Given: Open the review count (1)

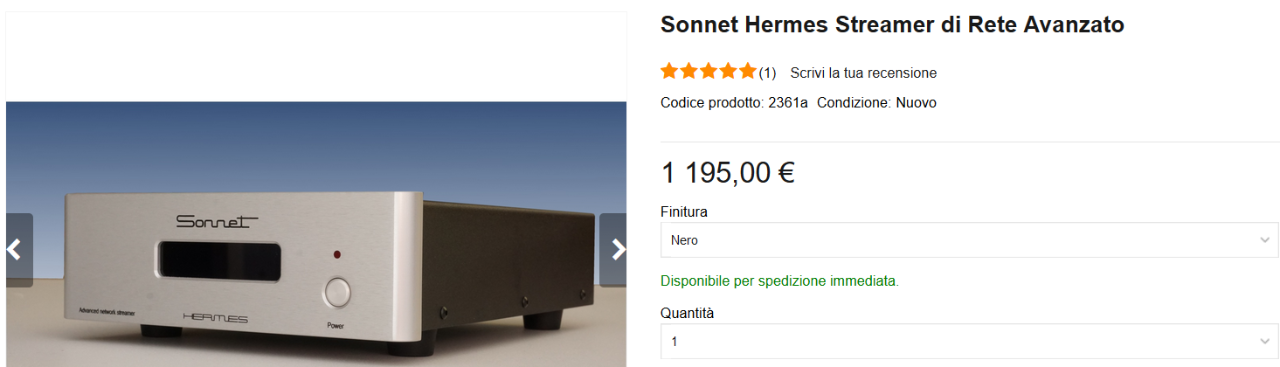Looking at the screenshot, I should [767, 73].
